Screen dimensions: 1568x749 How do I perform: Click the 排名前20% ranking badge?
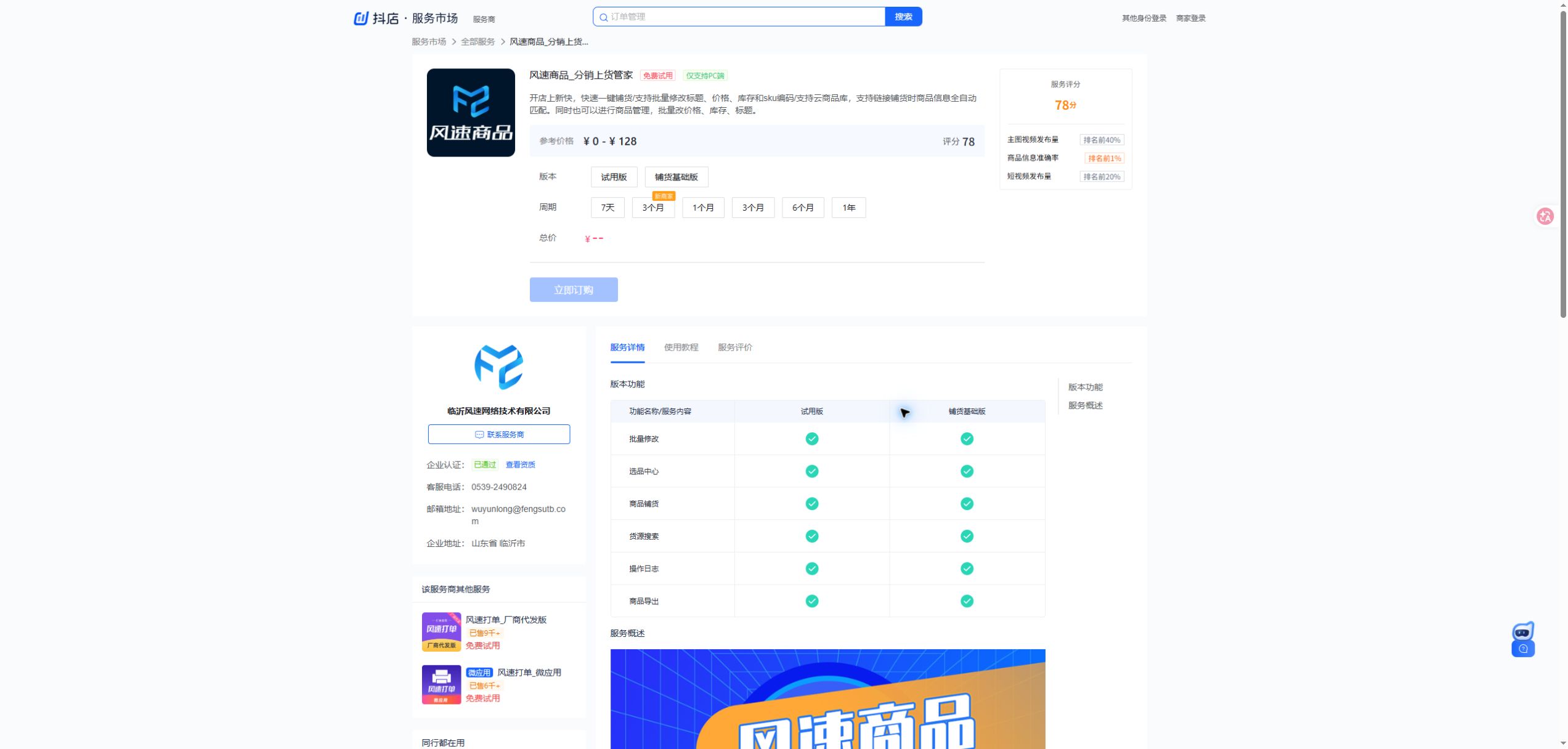pyautogui.click(x=1102, y=177)
